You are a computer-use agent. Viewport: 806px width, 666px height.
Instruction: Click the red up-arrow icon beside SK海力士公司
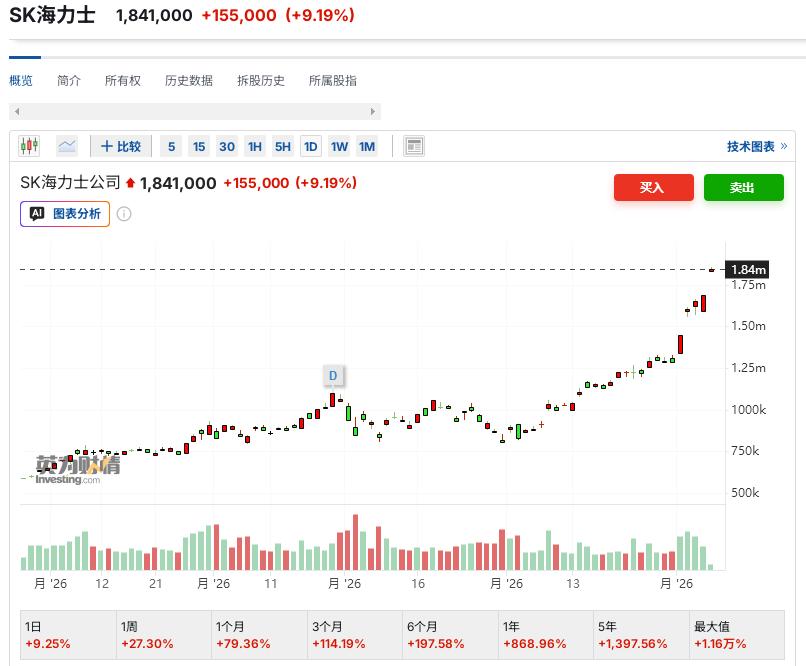pyautogui.click(x=130, y=183)
